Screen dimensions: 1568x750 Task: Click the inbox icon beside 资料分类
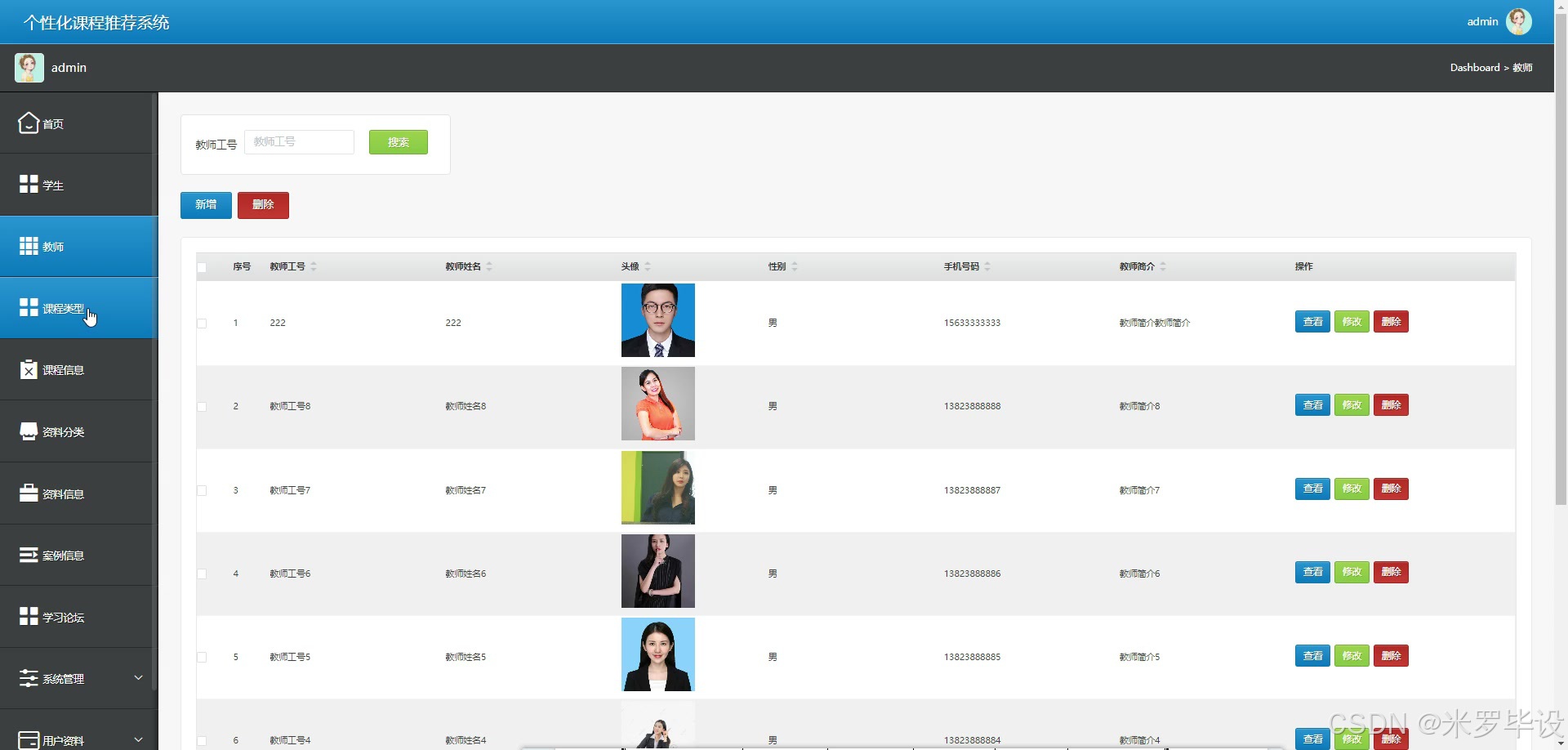[x=29, y=431]
